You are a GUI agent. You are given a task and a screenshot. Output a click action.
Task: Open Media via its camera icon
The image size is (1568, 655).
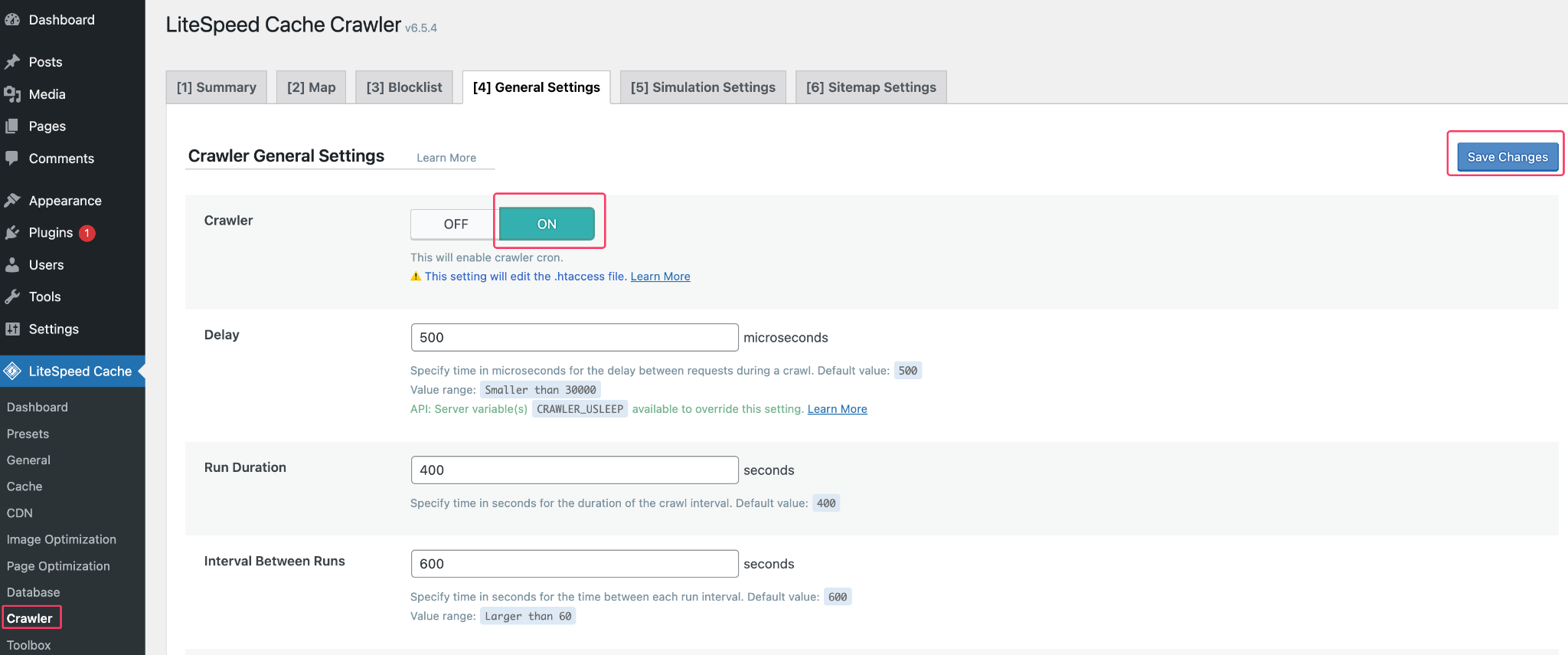(x=12, y=94)
